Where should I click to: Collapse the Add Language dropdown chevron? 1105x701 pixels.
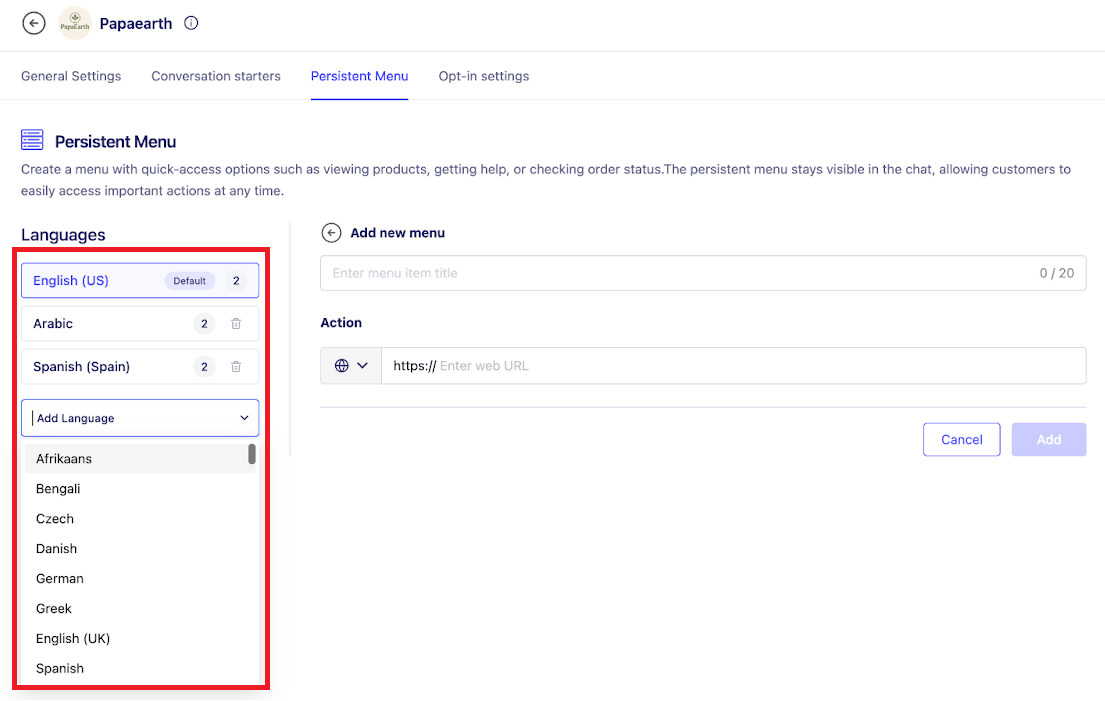[245, 418]
